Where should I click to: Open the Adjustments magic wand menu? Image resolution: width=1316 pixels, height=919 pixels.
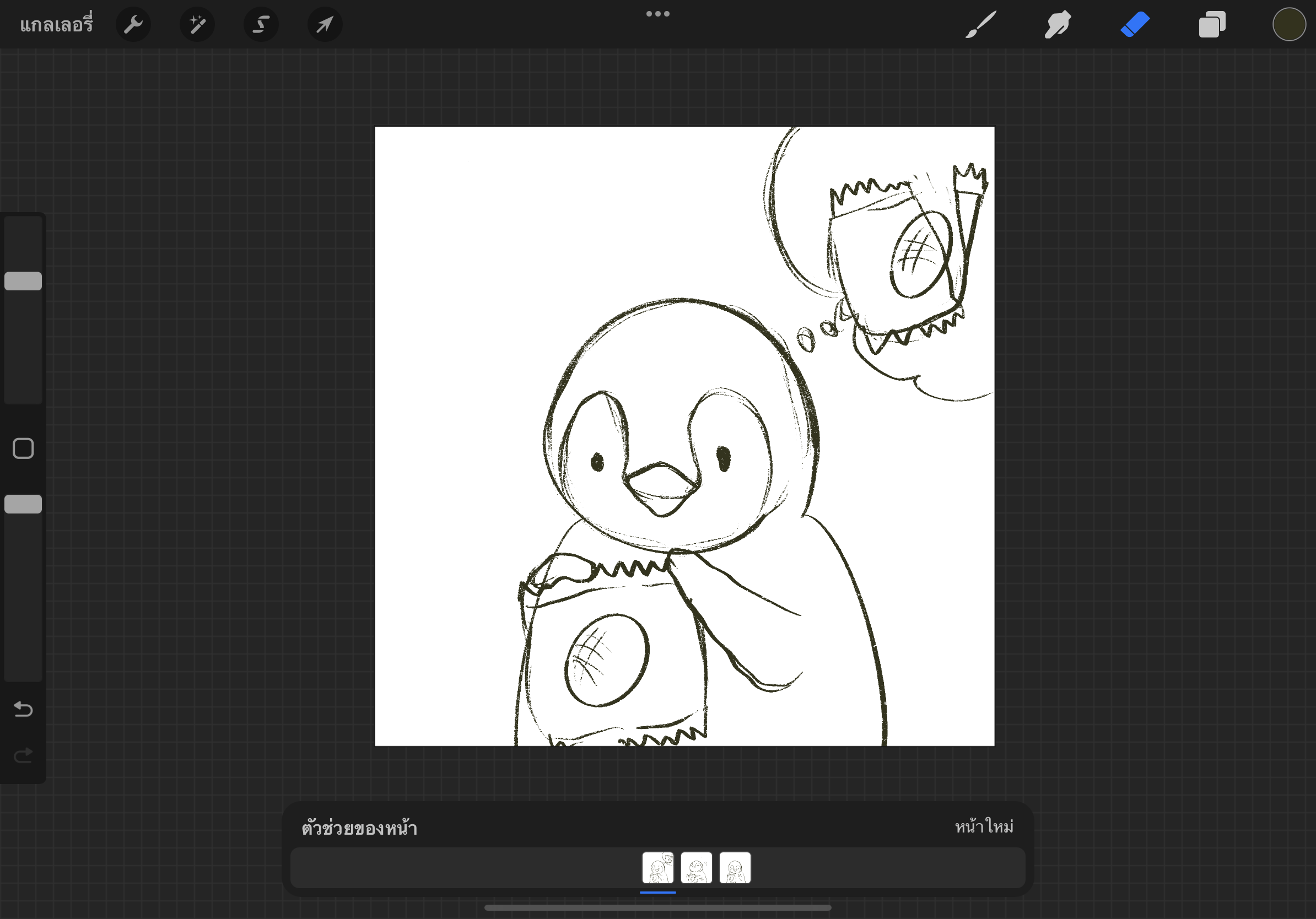point(197,25)
